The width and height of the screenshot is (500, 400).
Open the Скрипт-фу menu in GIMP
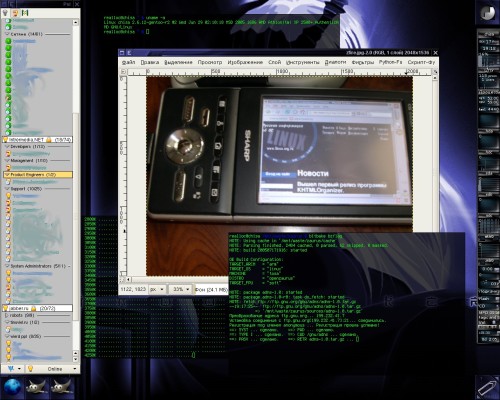coord(421,62)
